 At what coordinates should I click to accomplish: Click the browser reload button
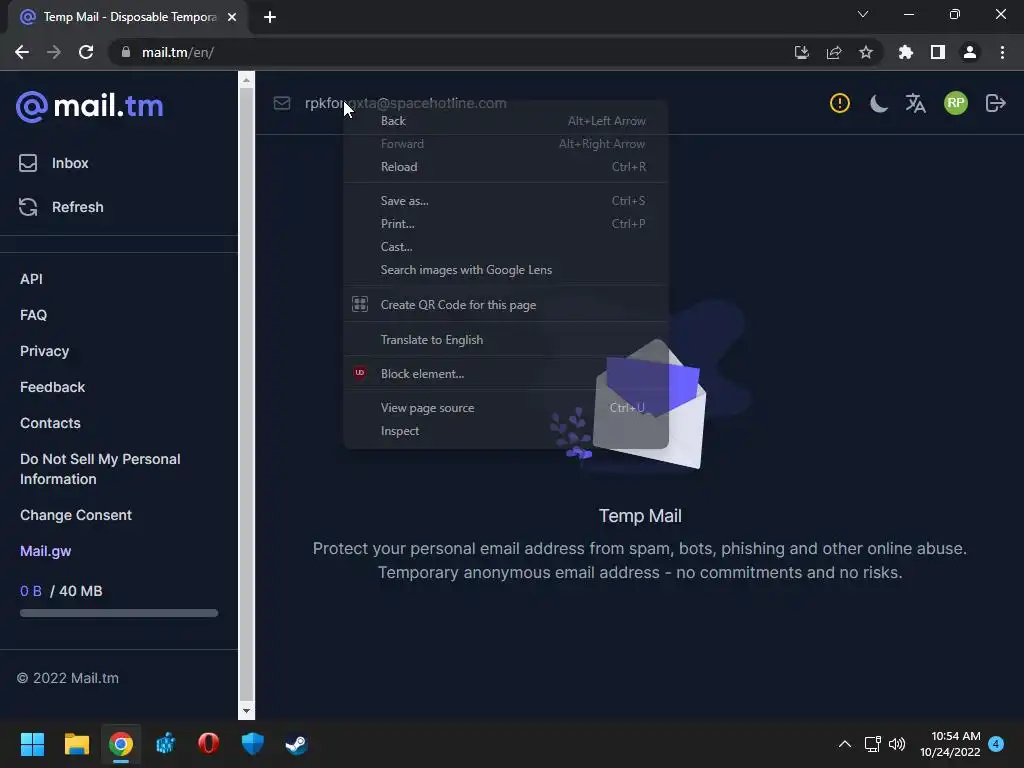(86, 52)
